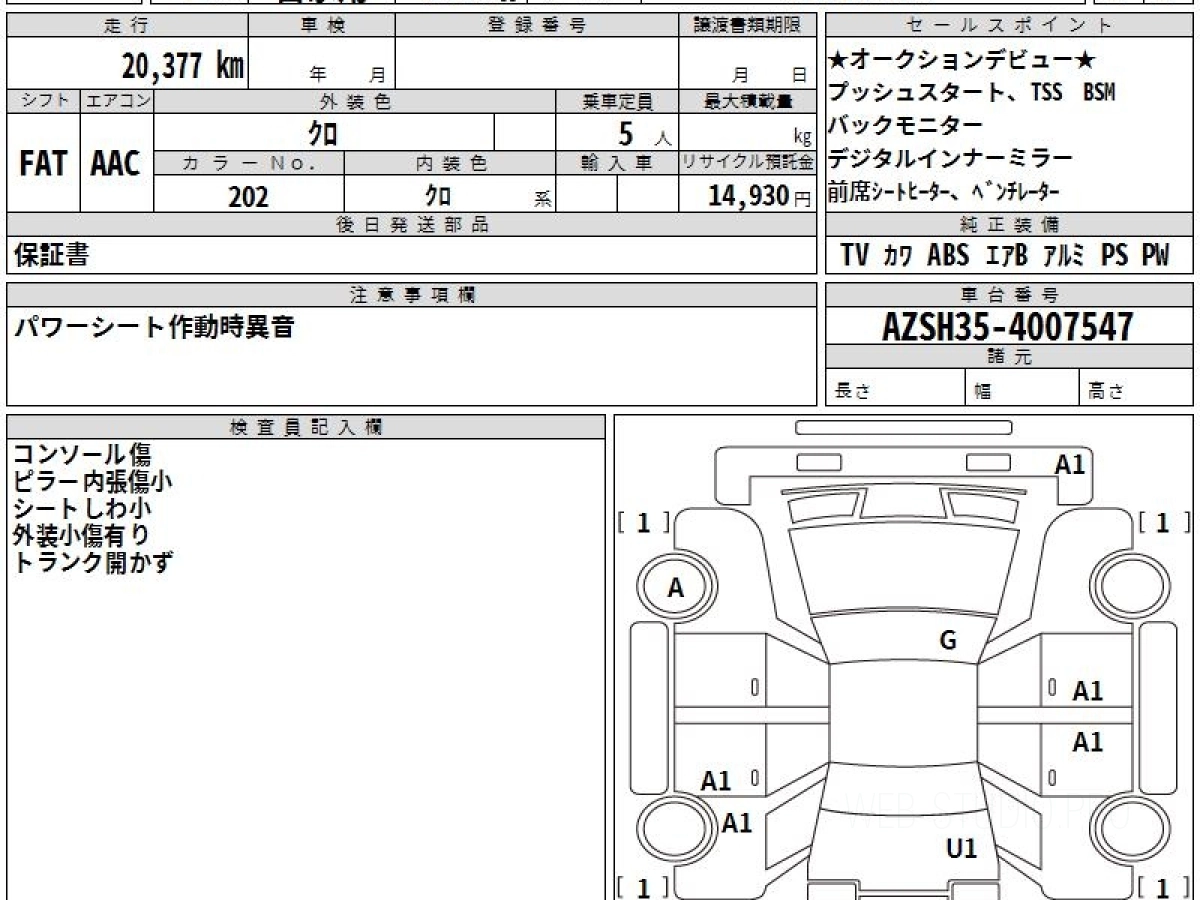Select the トランク開かず line
This screenshot has height=900, width=1200.
92,563
